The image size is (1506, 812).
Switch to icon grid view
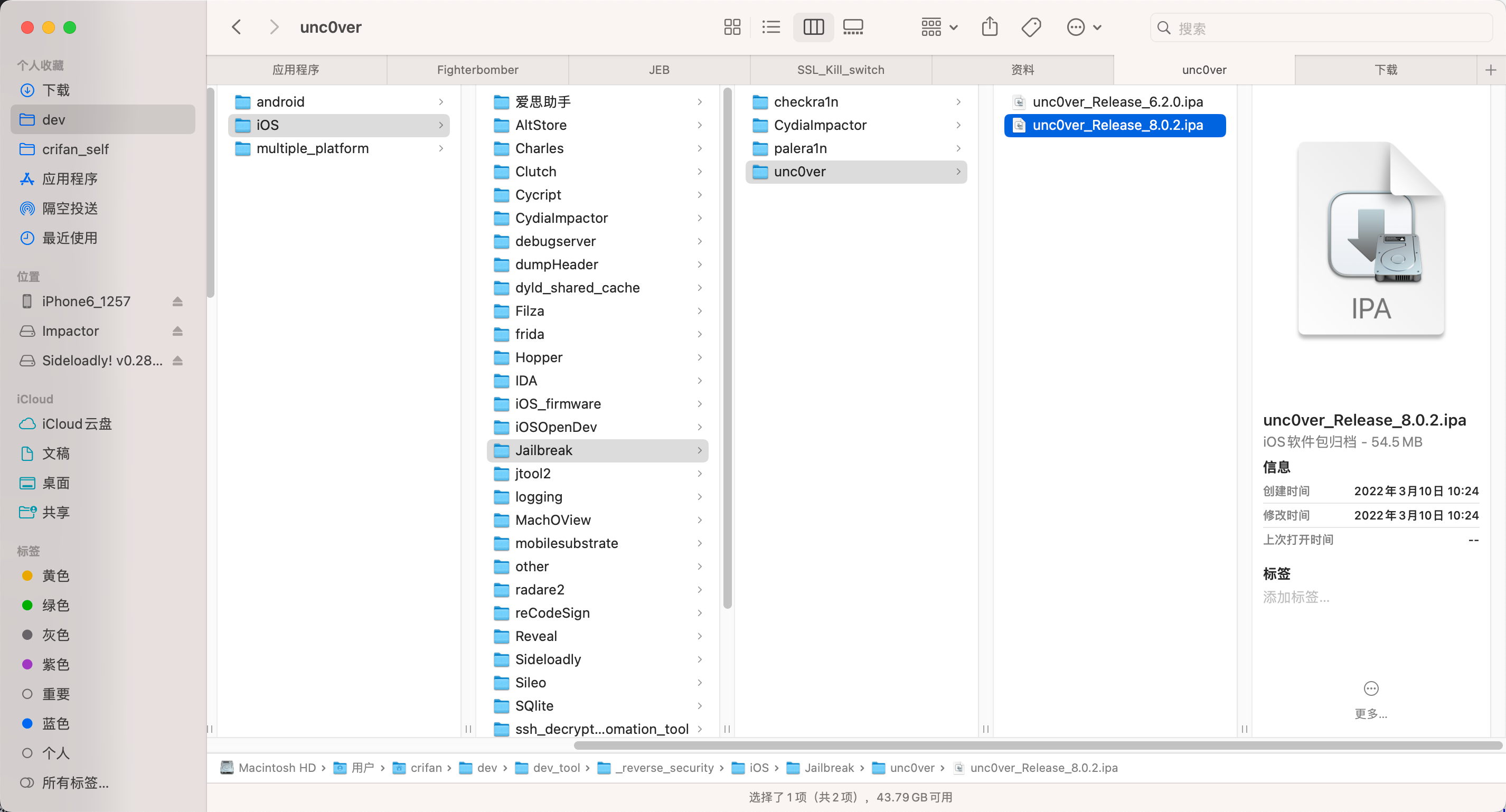pyautogui.click(x=732, y=27)
